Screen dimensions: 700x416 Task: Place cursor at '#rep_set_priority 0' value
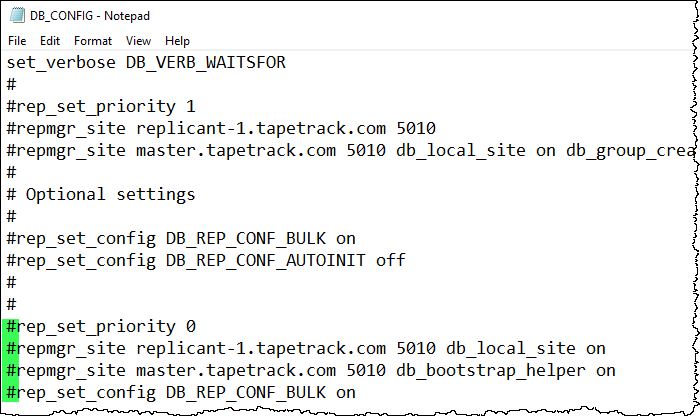[x=191, y=327]
